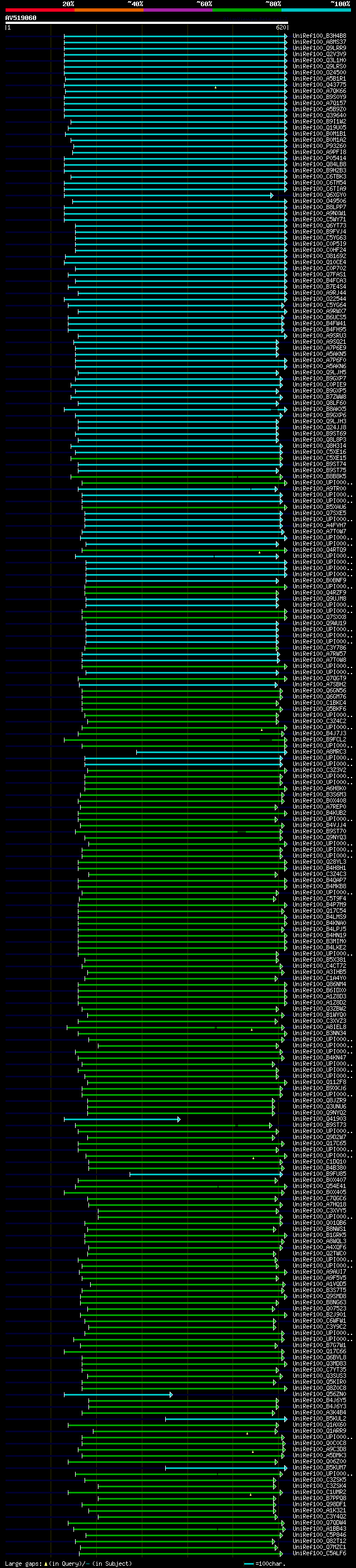Click the short cyan alignment bar for UniRef100_A8MRC3
Screen dimensions: 356x1568
pyautogui.click(x=212, y=753)
